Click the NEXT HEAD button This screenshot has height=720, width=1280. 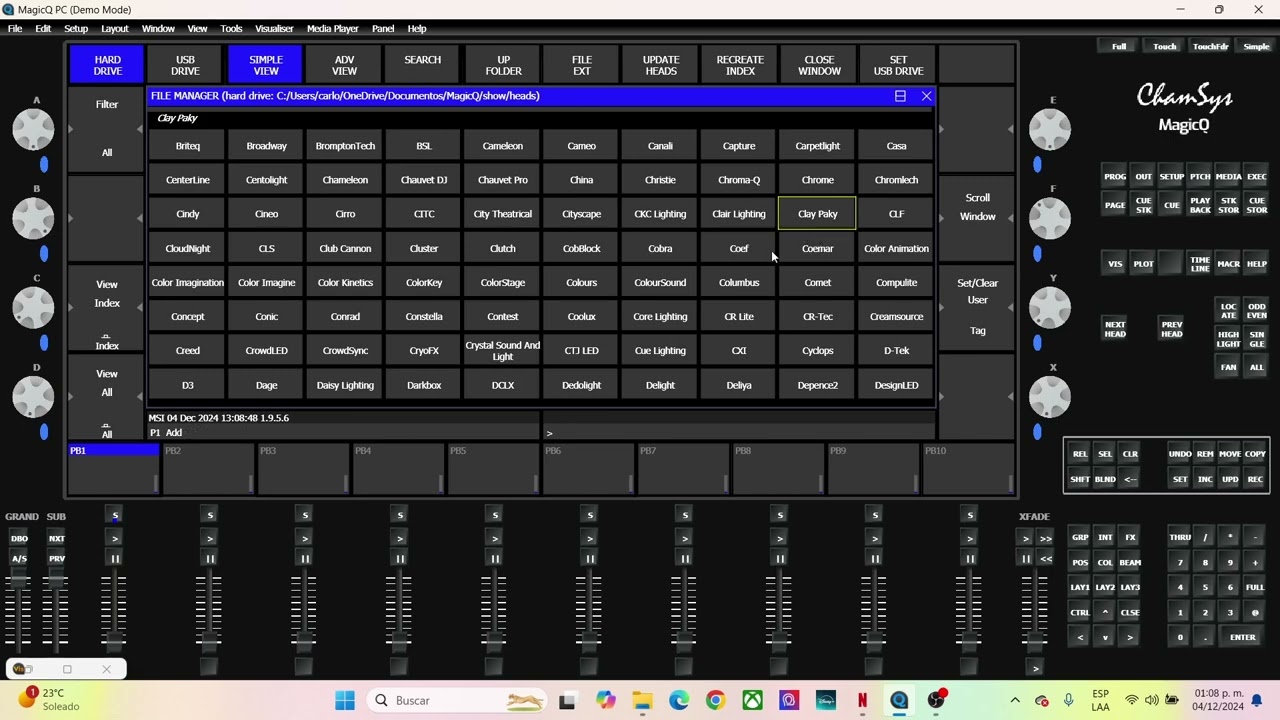1115,329
